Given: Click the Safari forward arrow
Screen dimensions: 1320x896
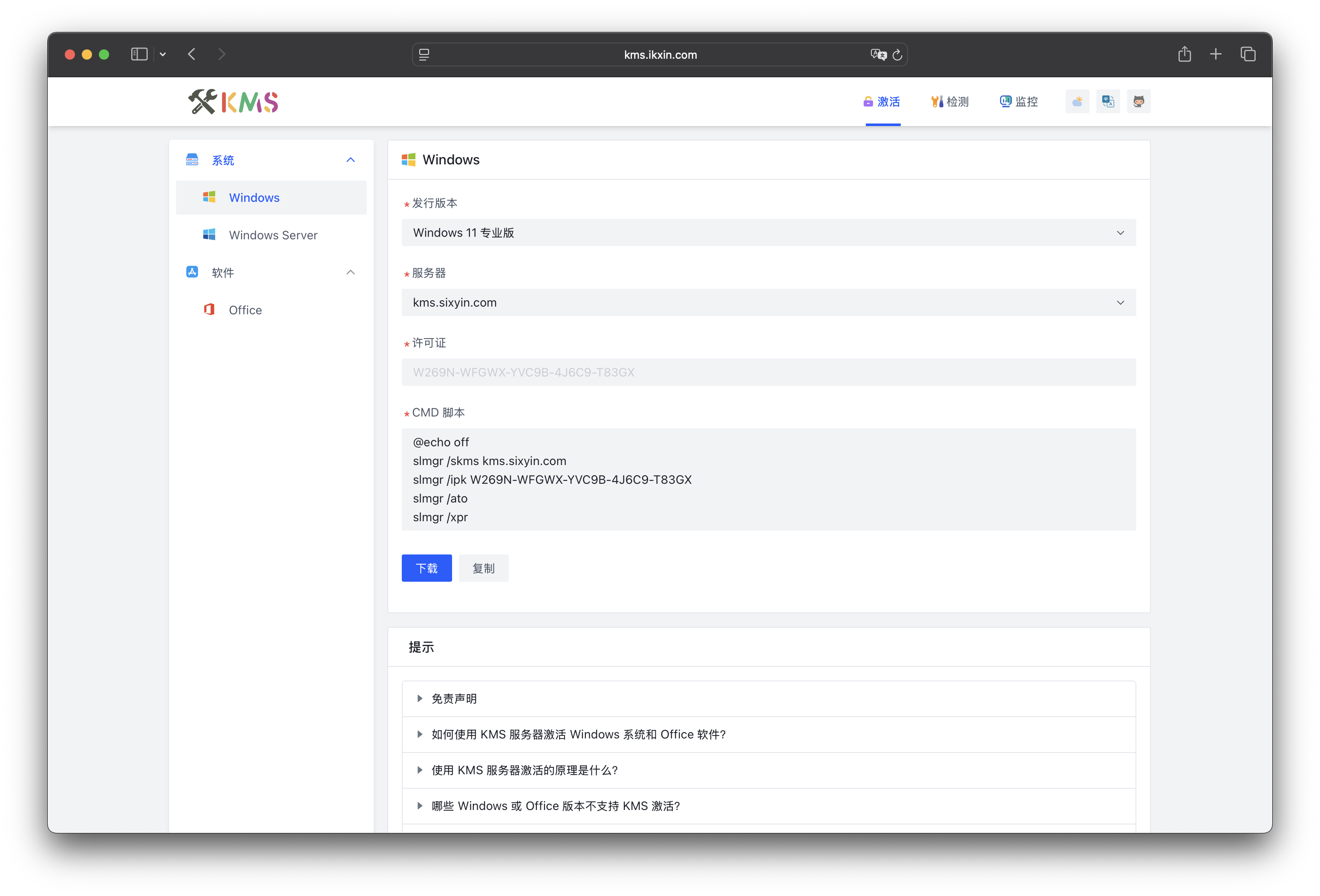Looking at the screenshot, I should point(222,55).
